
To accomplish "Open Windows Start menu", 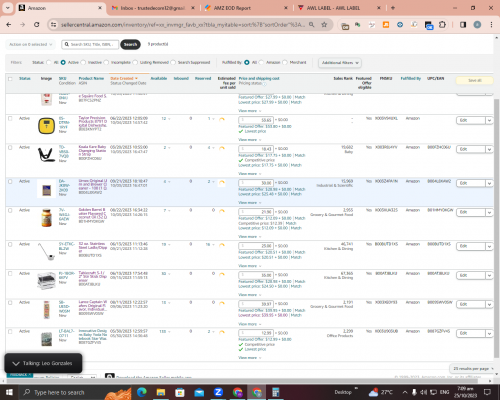I will pyautogui.click(x=9, y=392).
